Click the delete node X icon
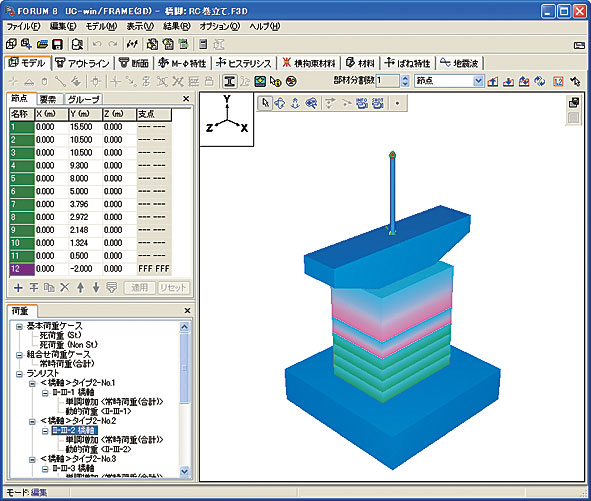Screen dimensions: 591x501 pos(65,288)
